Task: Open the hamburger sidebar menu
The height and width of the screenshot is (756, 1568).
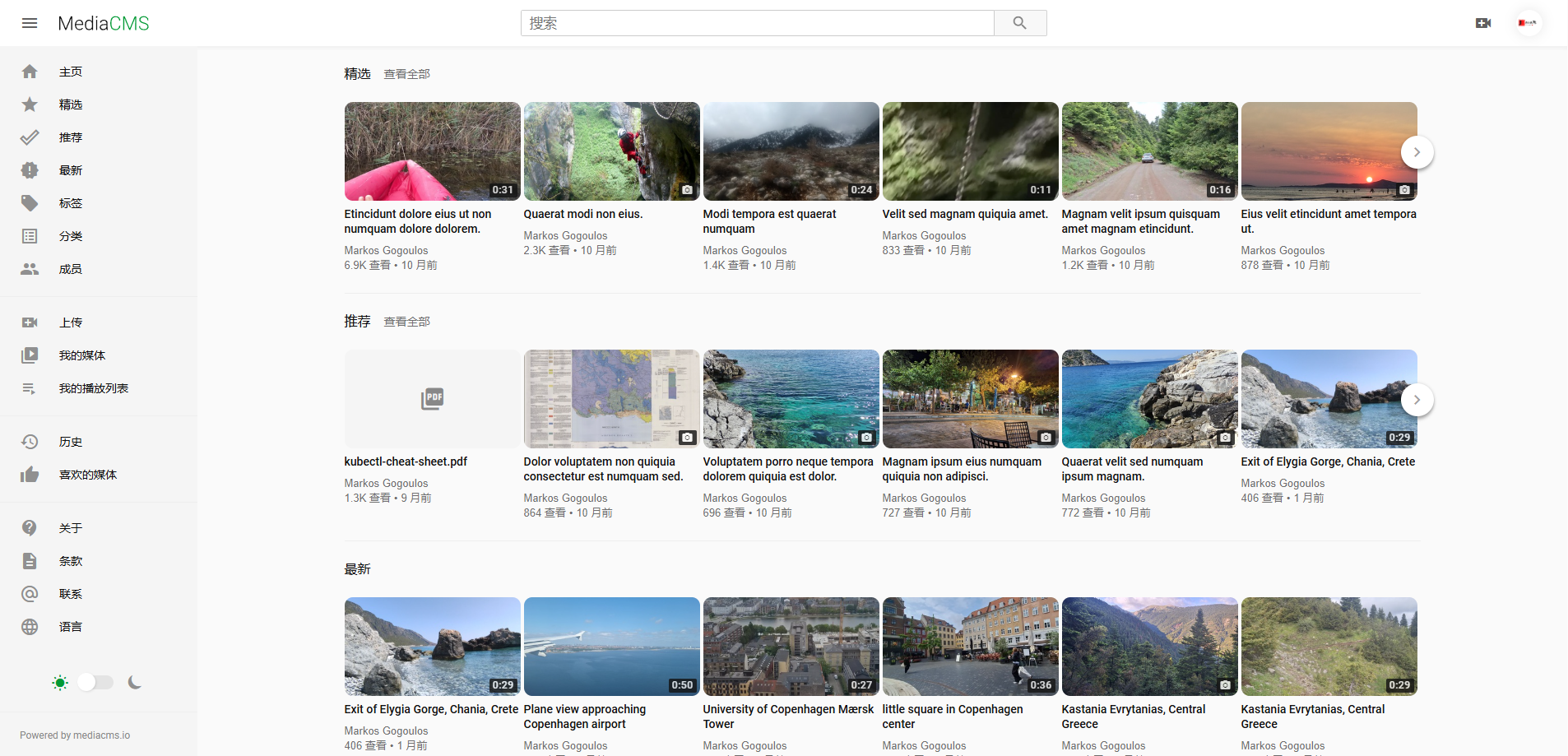Action: [x=30, y=23]
